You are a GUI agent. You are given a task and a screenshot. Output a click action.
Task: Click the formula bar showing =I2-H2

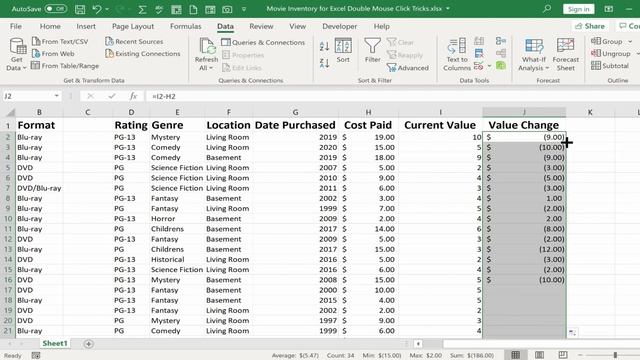pos(392,96)
